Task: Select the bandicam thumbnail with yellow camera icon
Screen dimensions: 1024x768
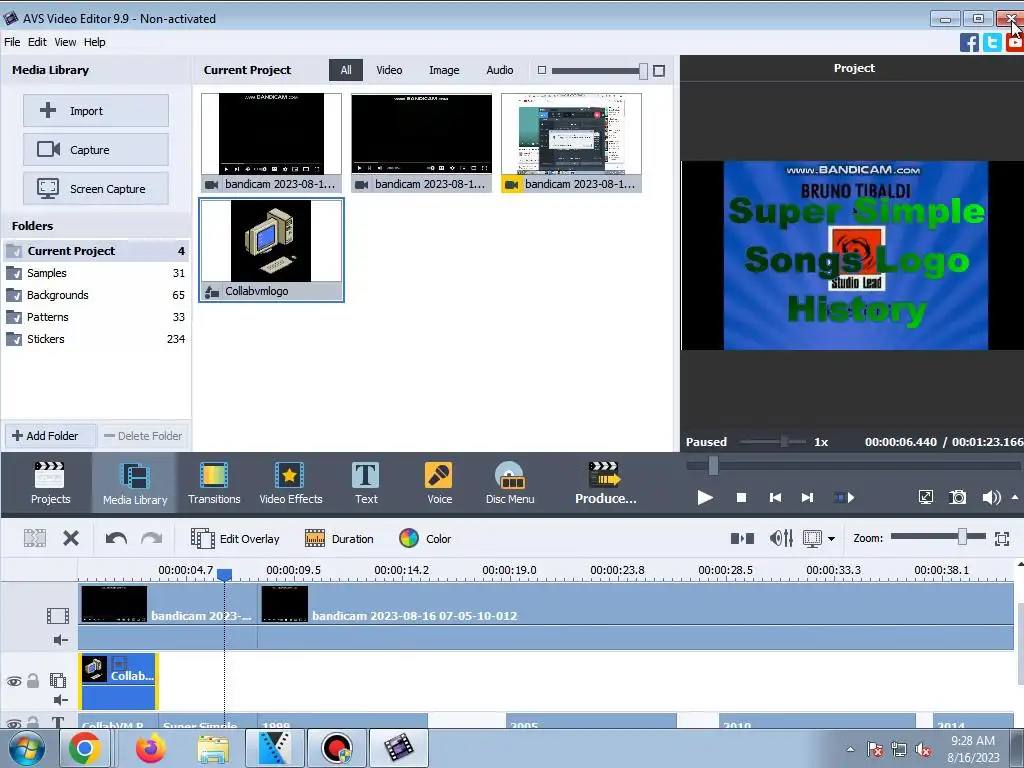Action: click(571, 142)
